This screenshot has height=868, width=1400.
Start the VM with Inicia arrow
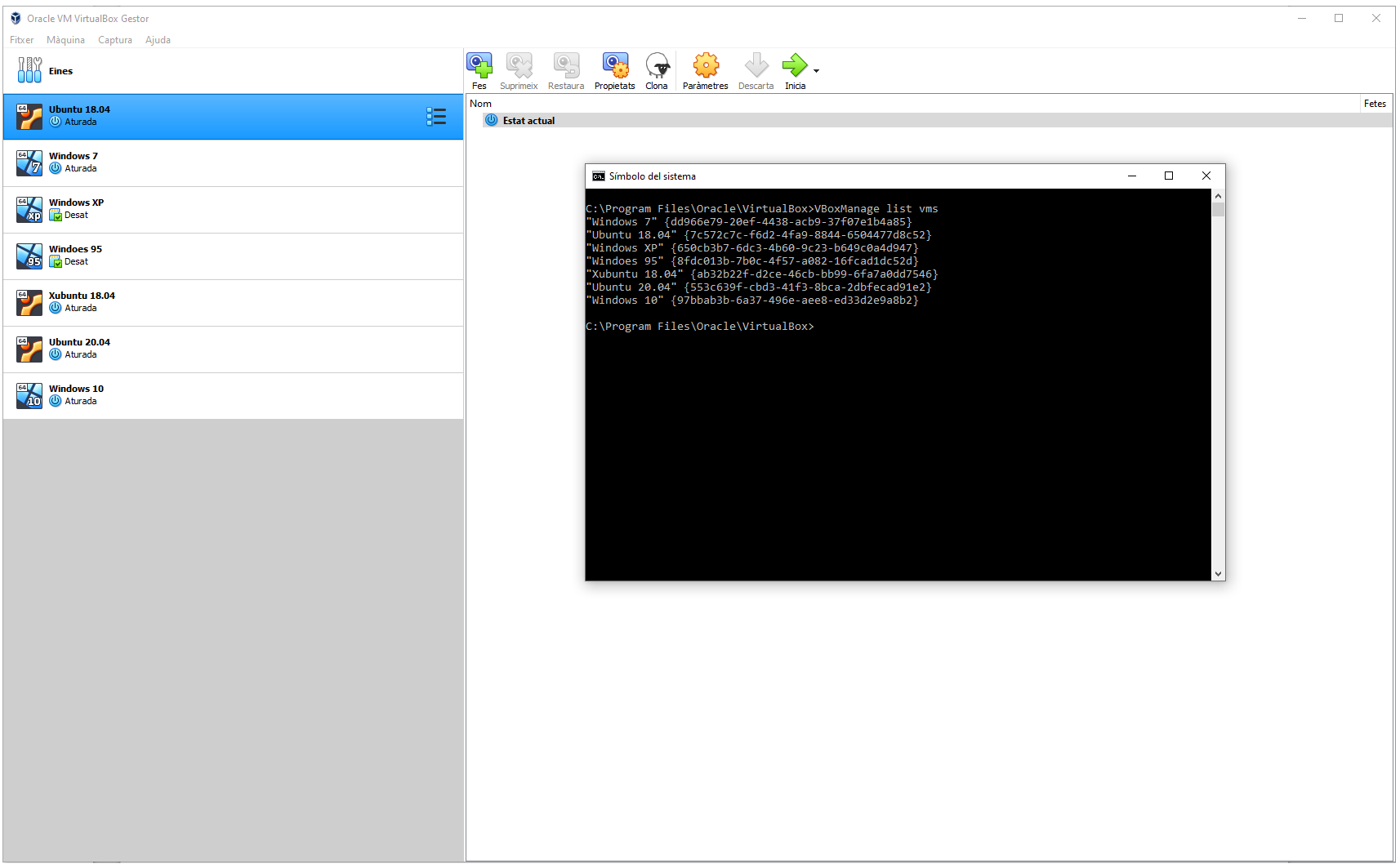pos(794,66)
